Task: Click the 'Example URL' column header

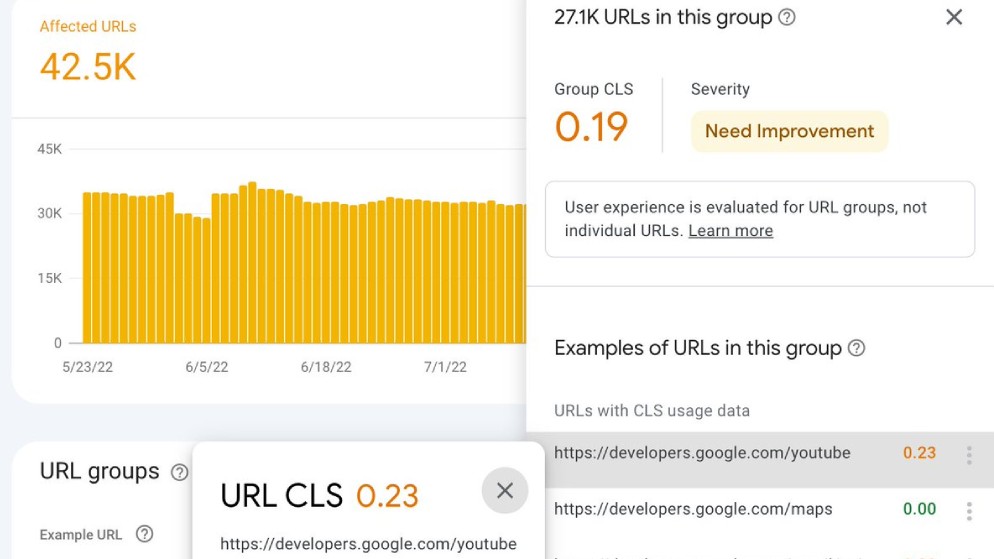Action: coord(81,535)
